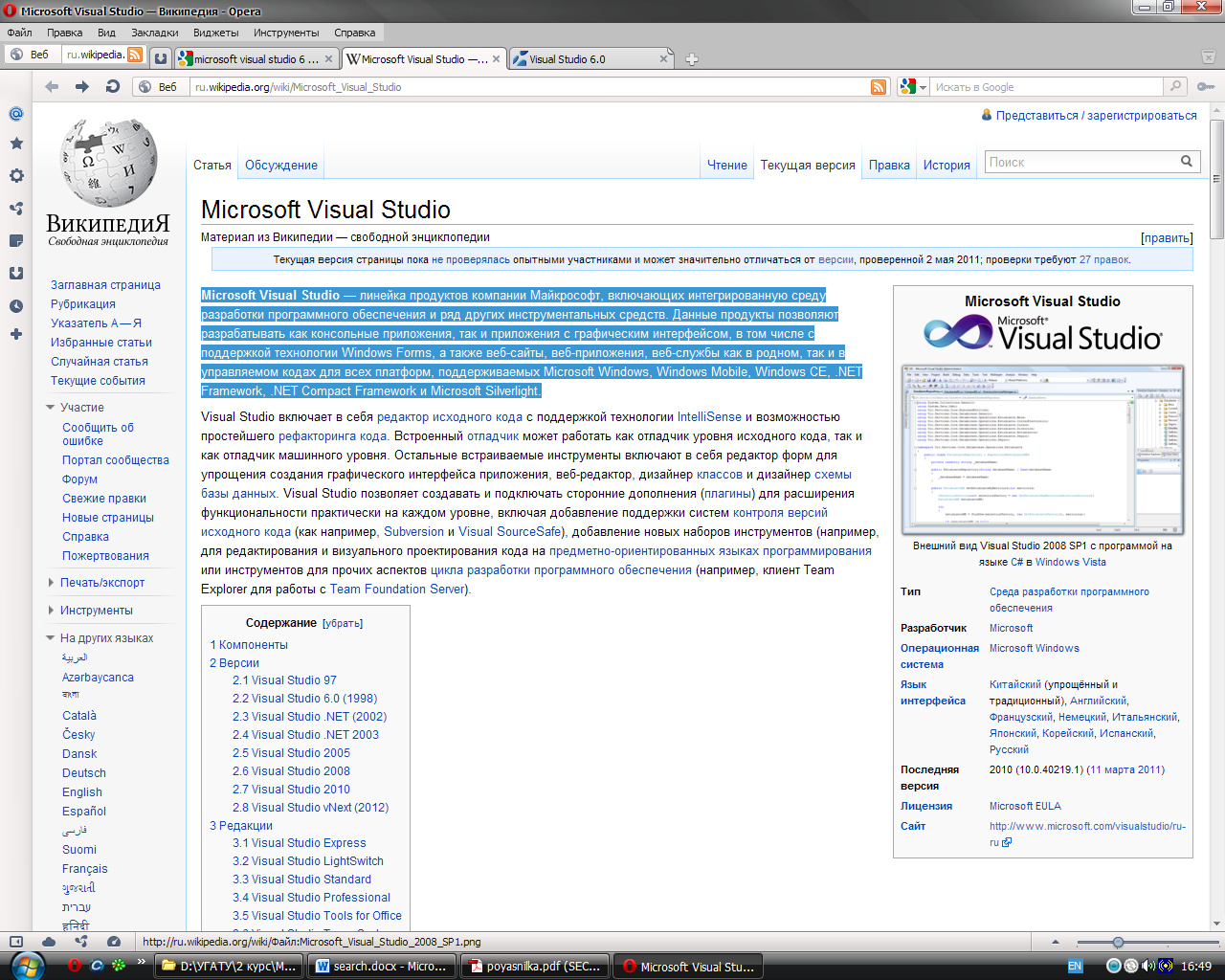Screen dimensions: 1225x980
Task: Open the 'IntelliSense' article link
Action: (709, 417)
